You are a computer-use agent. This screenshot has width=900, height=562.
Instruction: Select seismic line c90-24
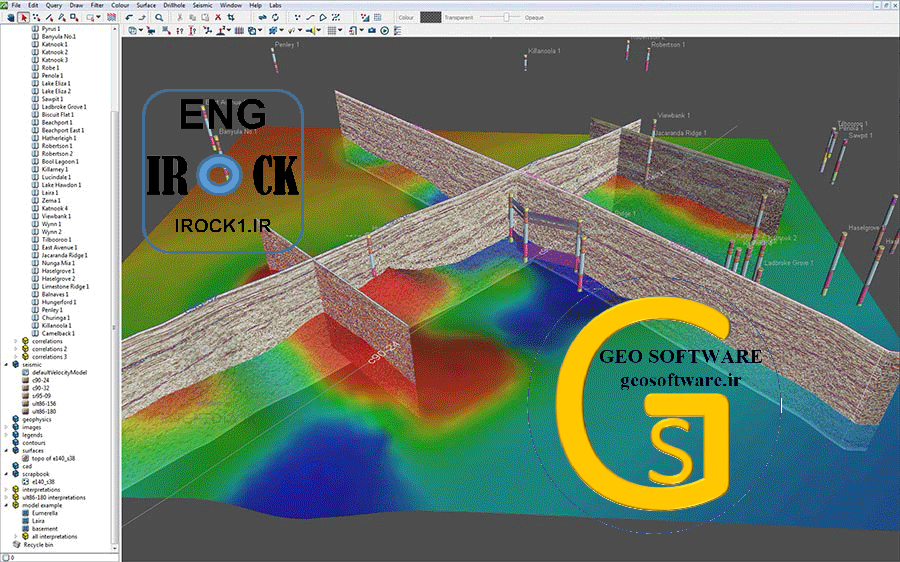[x=40, y=380]
